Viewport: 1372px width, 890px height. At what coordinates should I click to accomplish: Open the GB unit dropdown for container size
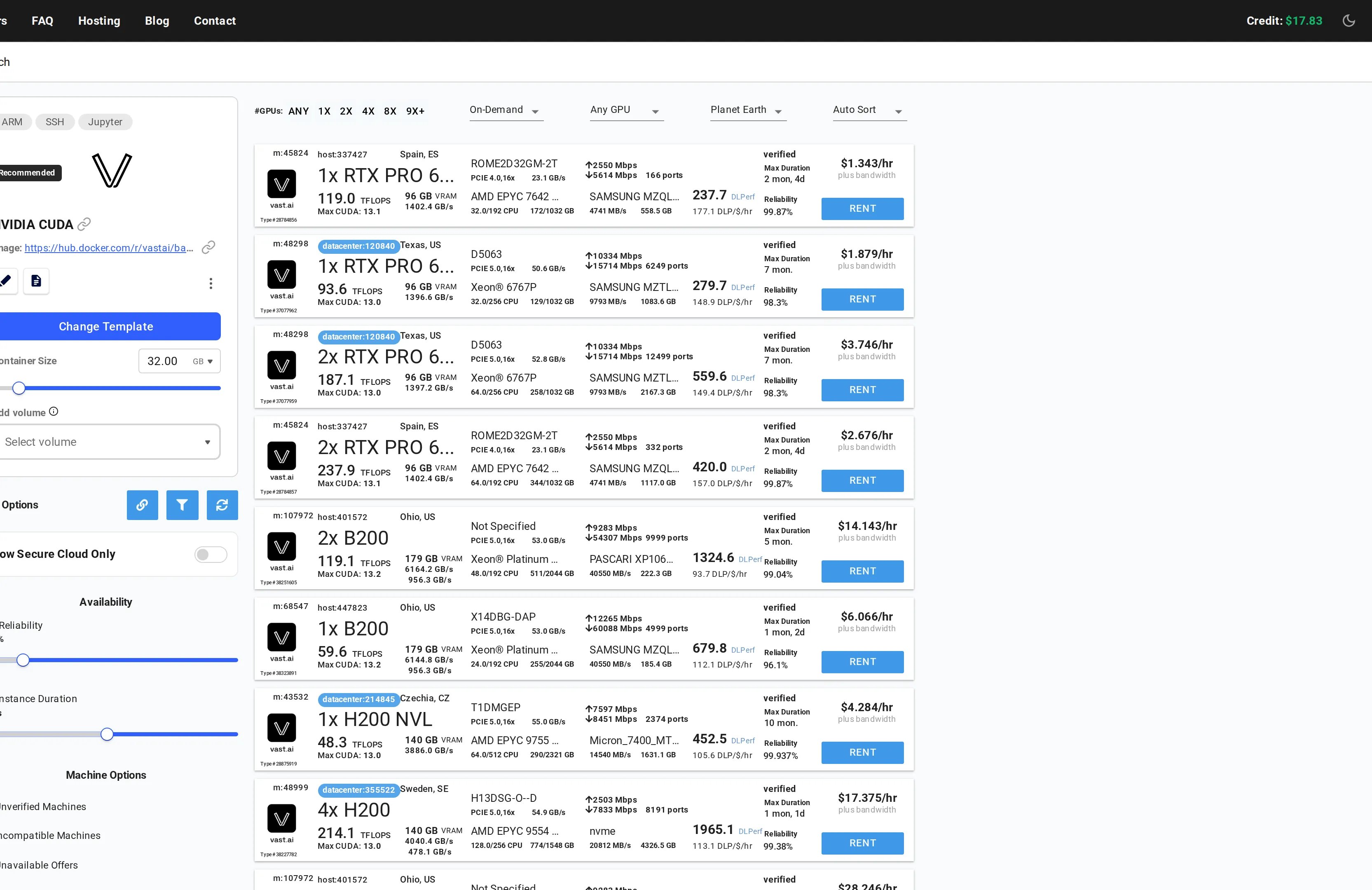tap(203, 361)
